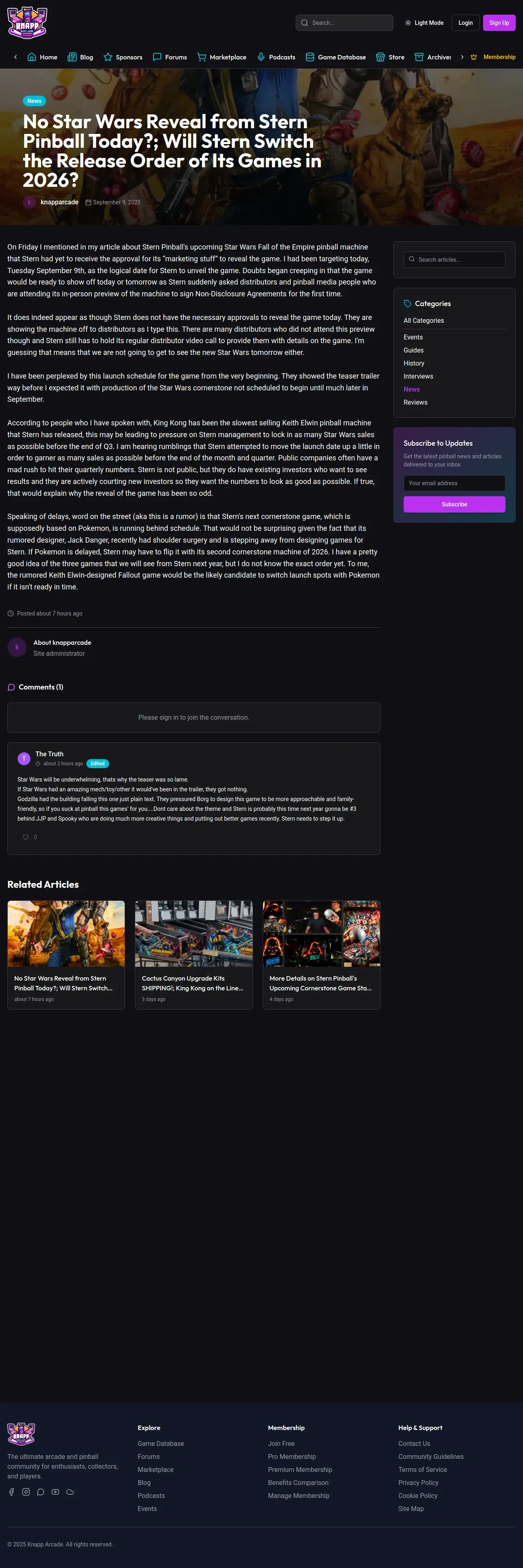Open Game Database footer link under Explore
This screenshot has height=1568, width=523.
(161, 1444)
